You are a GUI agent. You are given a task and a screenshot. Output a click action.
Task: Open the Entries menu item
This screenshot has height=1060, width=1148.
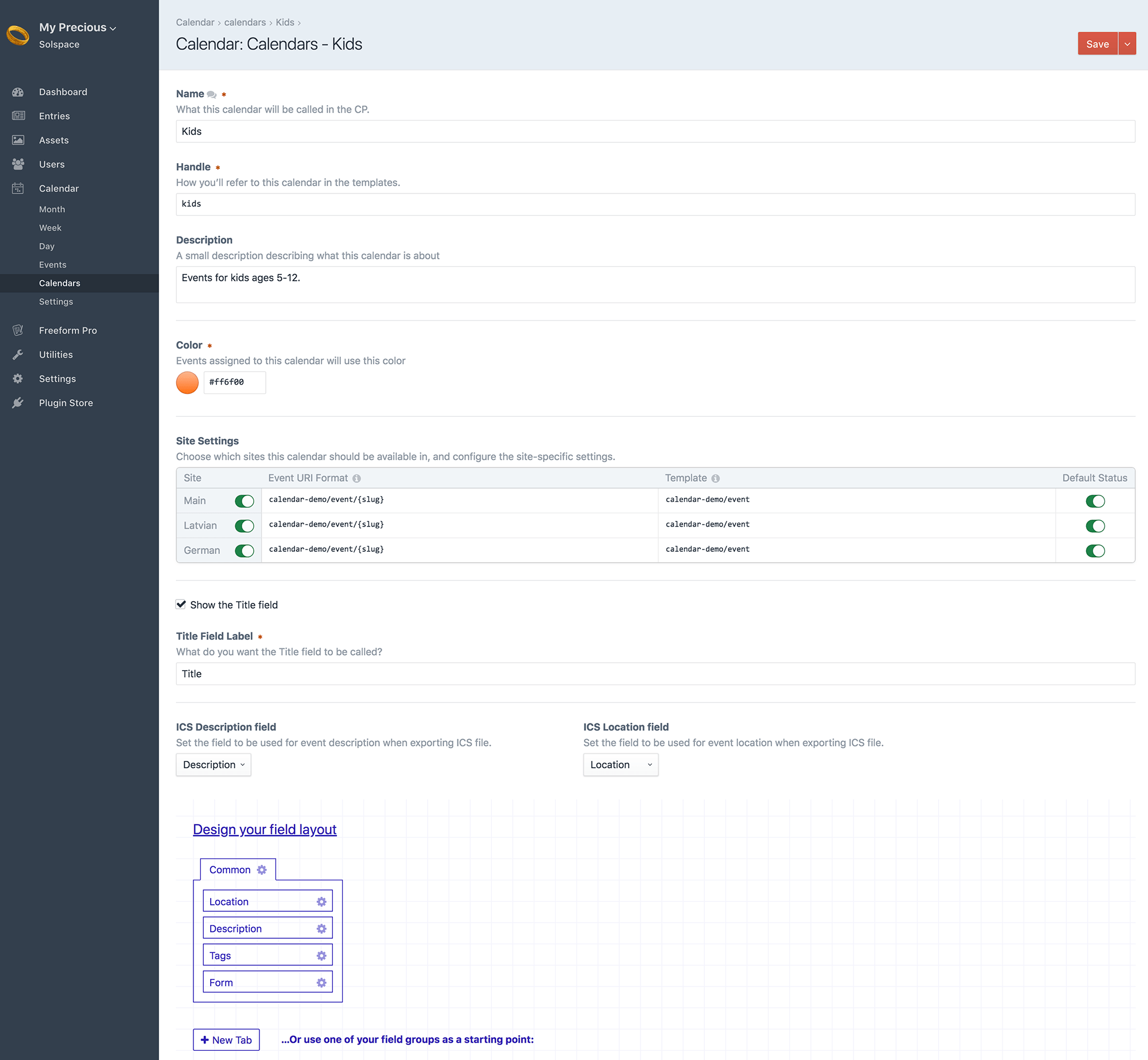pos(54,116)
